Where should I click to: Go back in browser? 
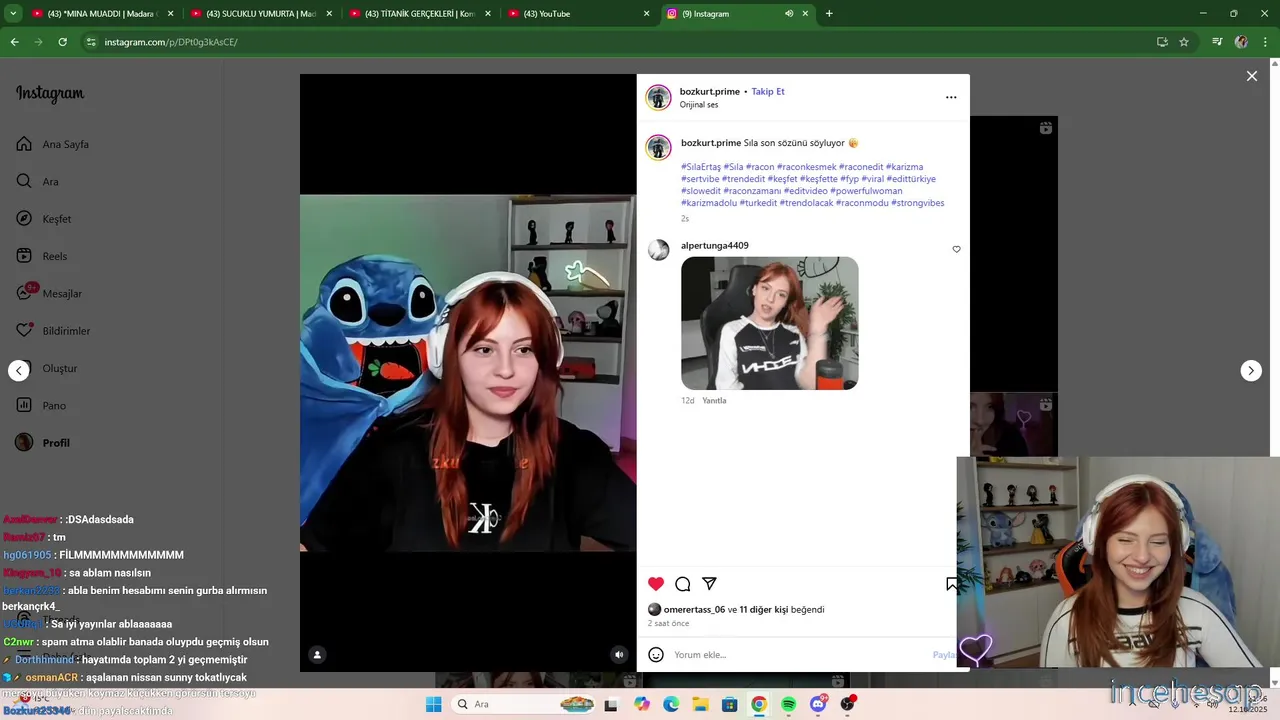click(14, 42)
